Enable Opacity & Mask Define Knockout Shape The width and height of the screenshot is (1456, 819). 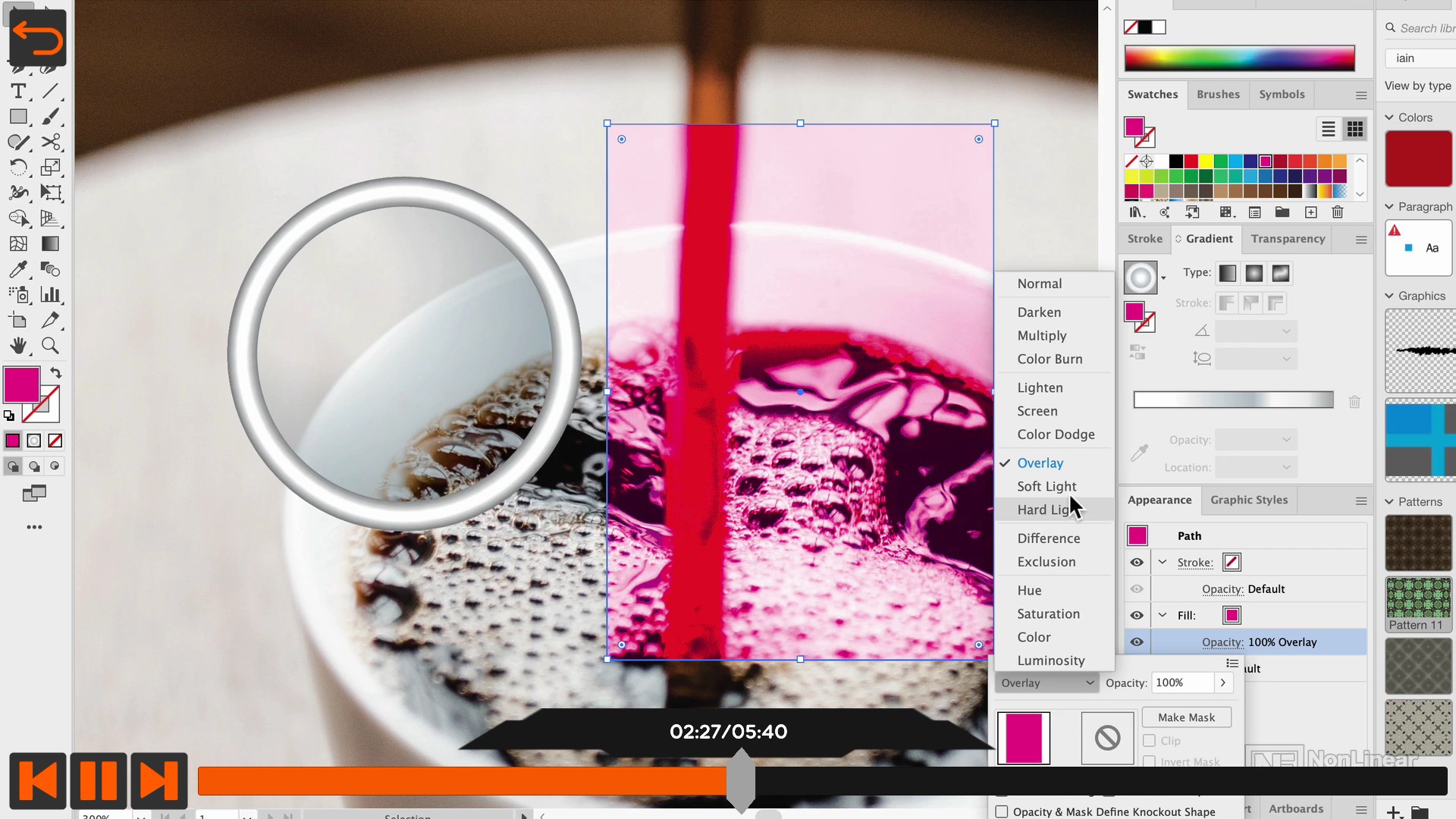[x=1002, y=811]
